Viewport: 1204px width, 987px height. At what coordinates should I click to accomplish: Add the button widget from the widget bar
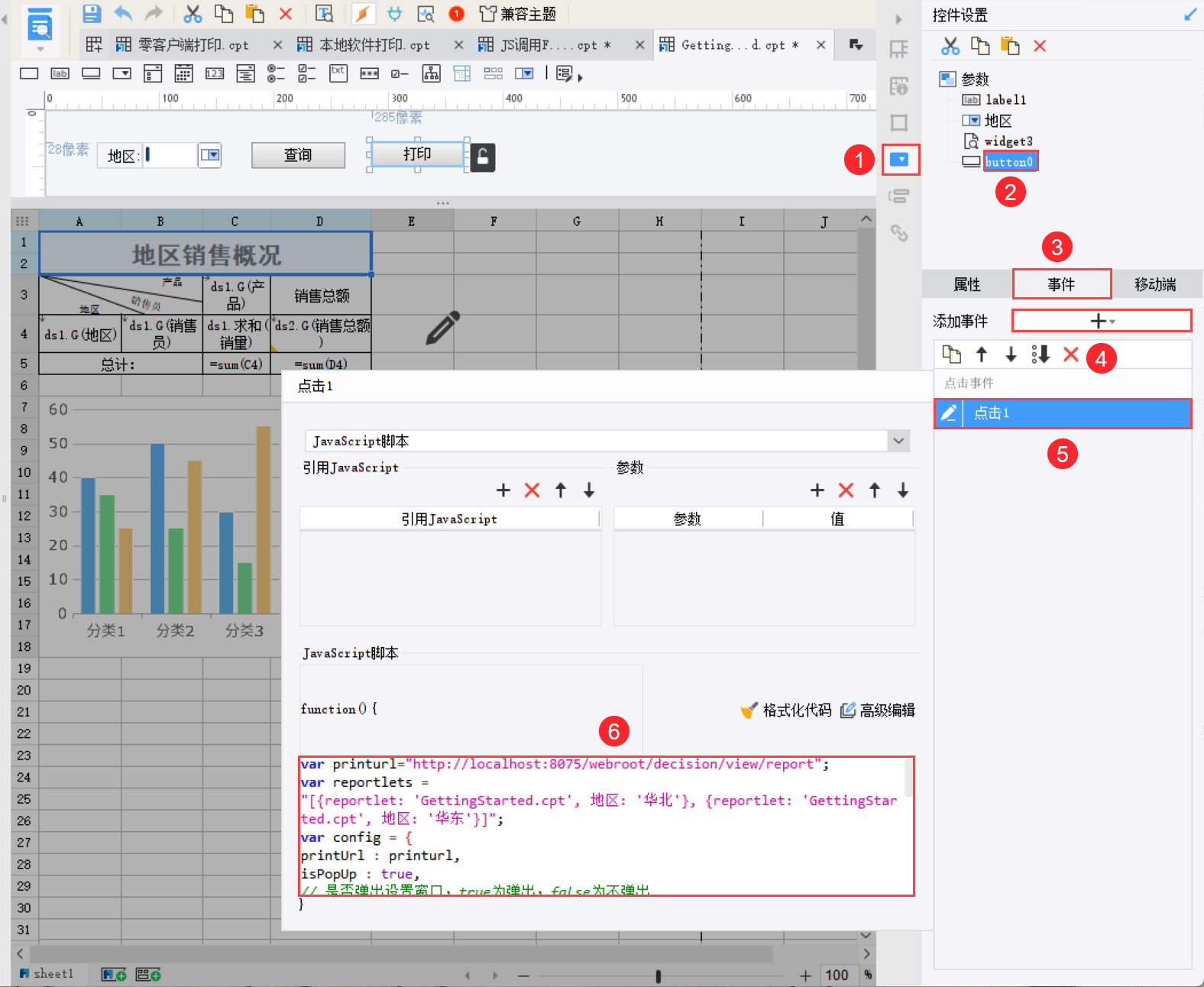click(91, 73)
